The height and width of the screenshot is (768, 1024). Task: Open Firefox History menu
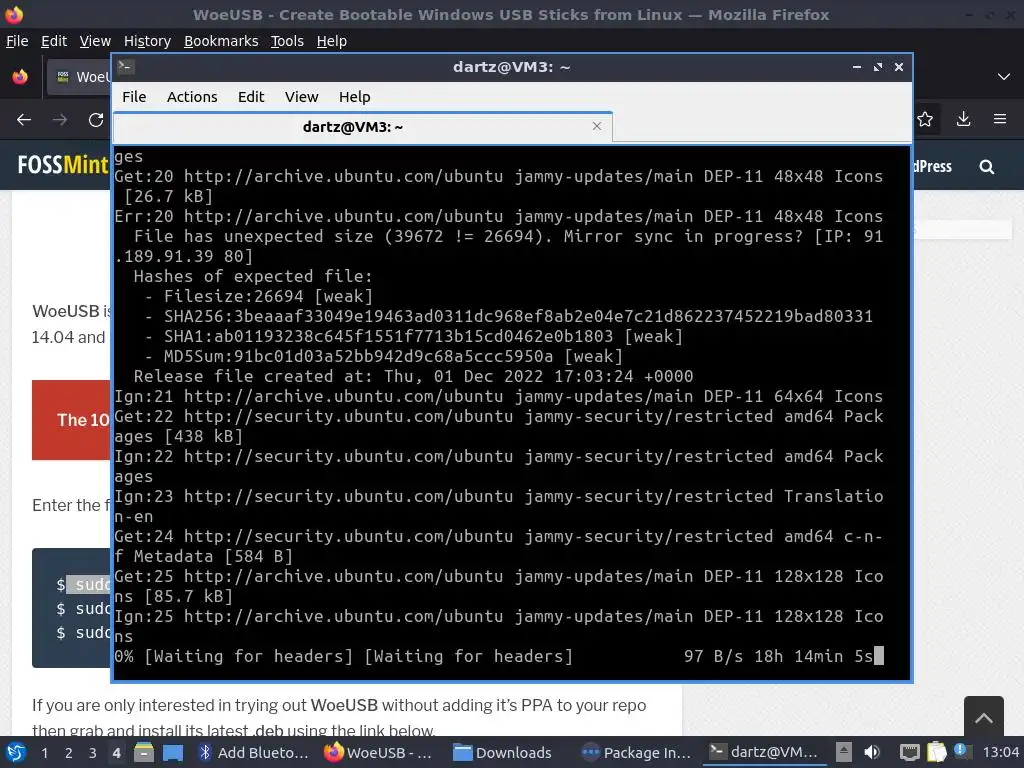(x=147, y=40)
